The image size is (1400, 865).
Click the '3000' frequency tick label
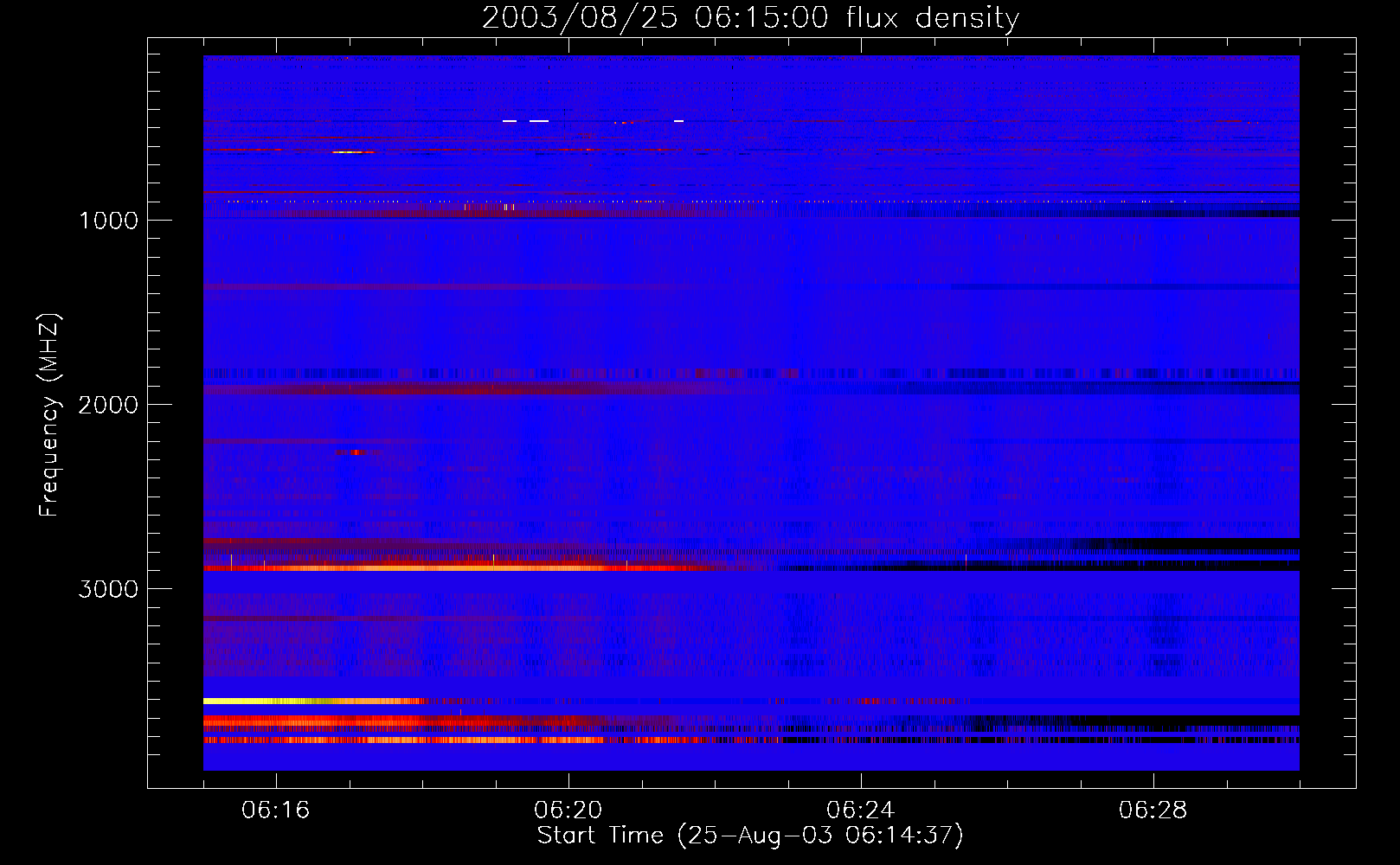coord(109,589)
